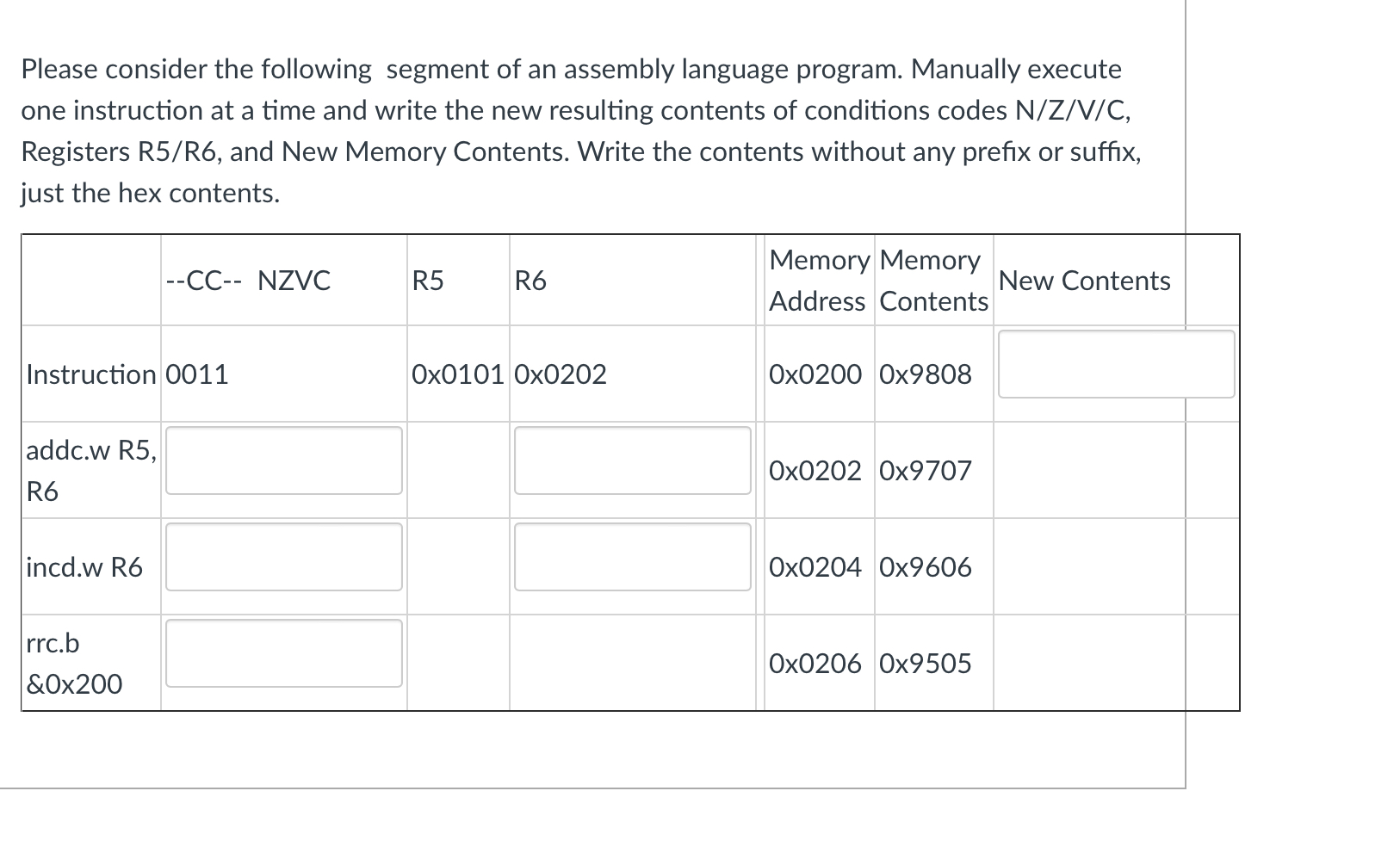Screen dimensions: 1400x859
Task: Click the memory address 0x0200 cell
Action: (x=812, y=374)
